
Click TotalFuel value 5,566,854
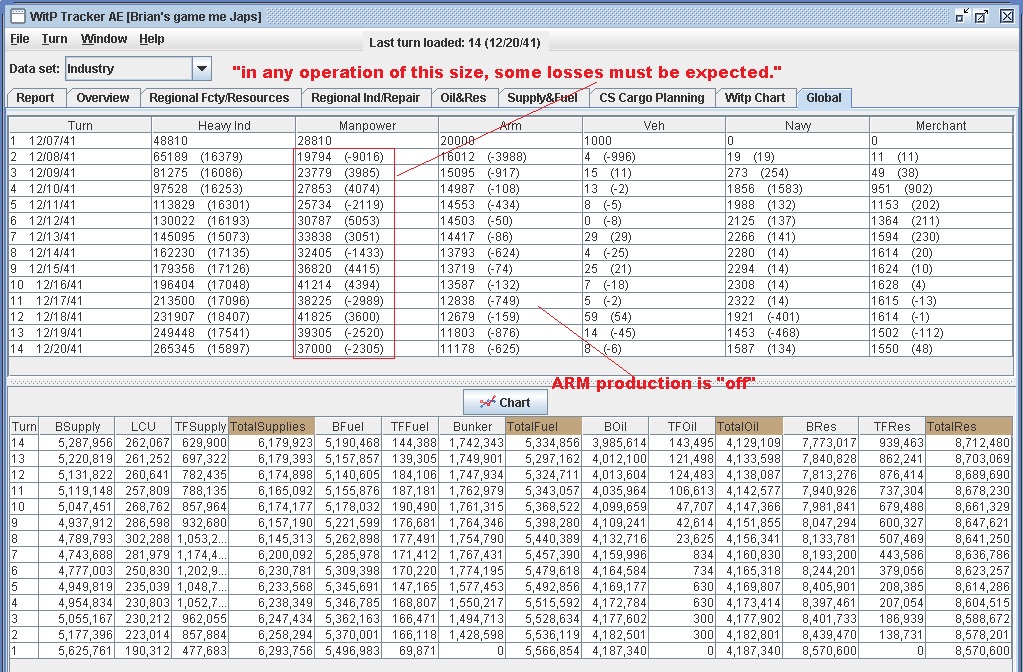543,651
